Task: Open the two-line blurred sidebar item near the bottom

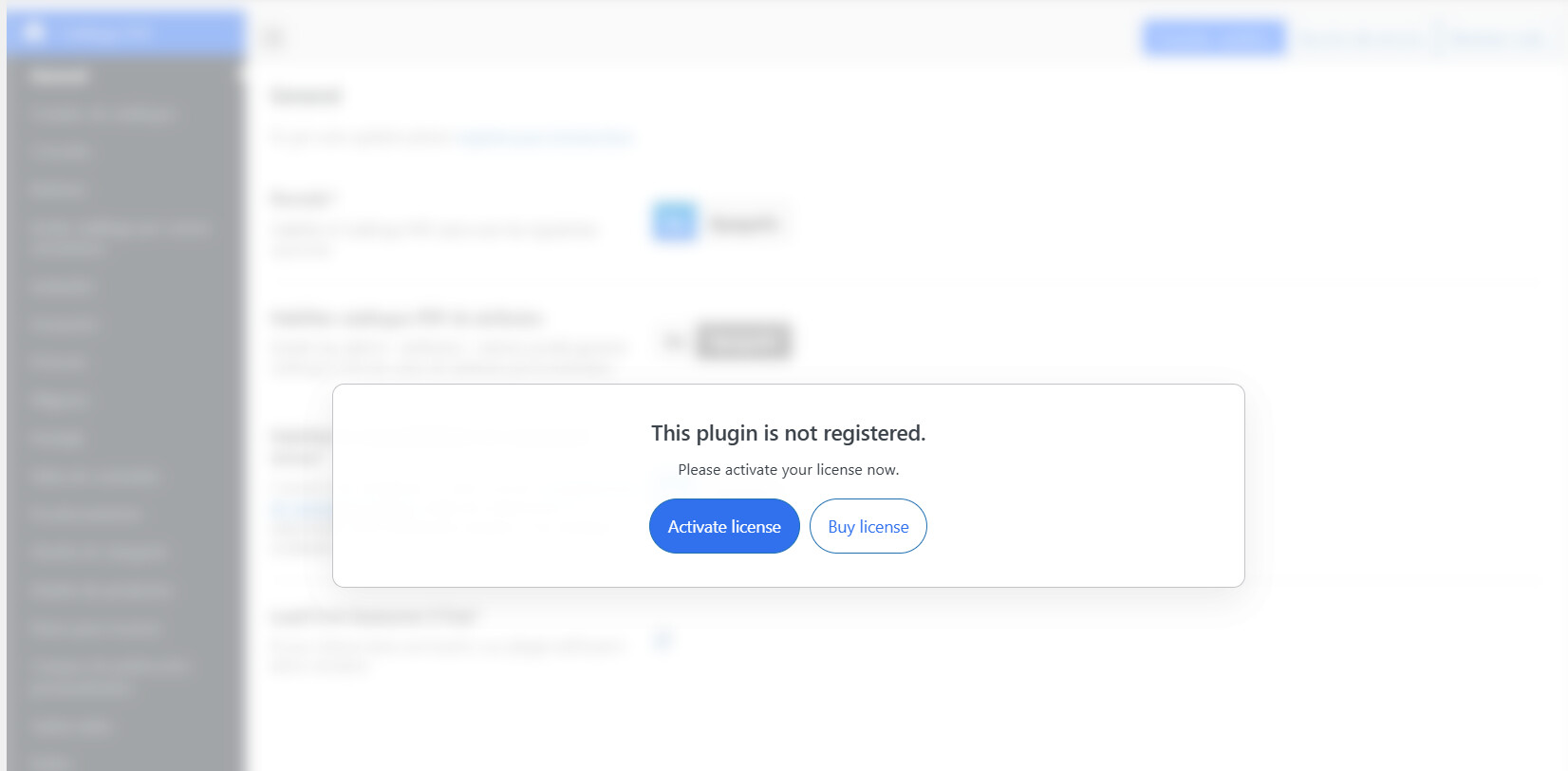Action: tap(110, 677)
